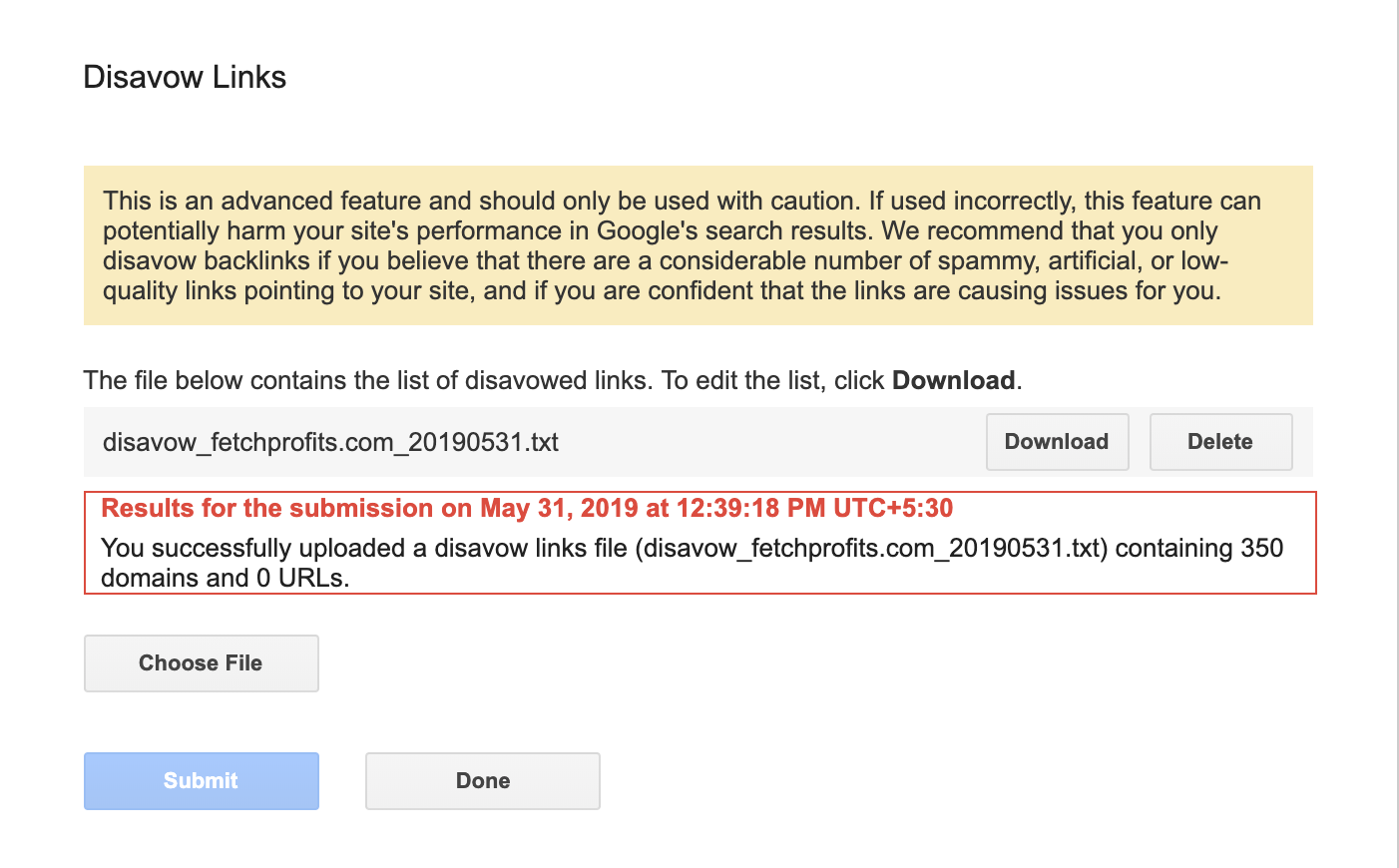Click the '350' domains count in results
This screenshot has height=868, width=1399.
pos(1261,548)
